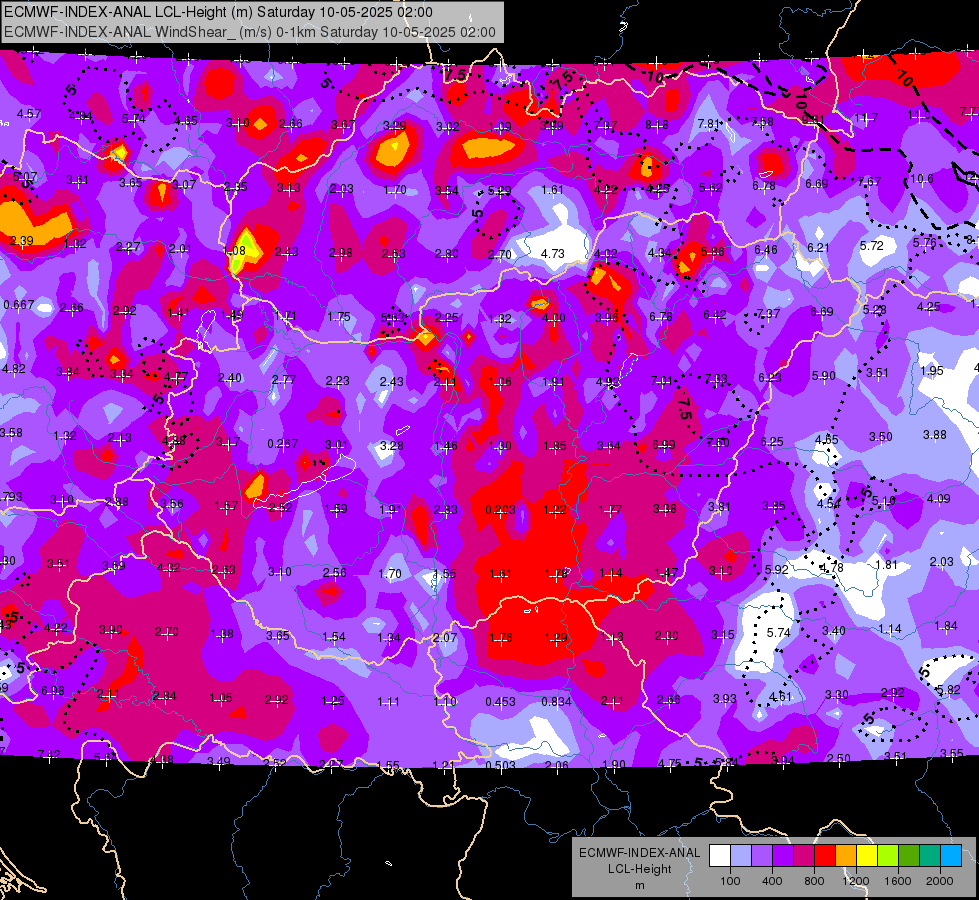The image size is (979, 900).
Task: Click the 1200 tick label in the legend
Action: click(x=856, y=881)
